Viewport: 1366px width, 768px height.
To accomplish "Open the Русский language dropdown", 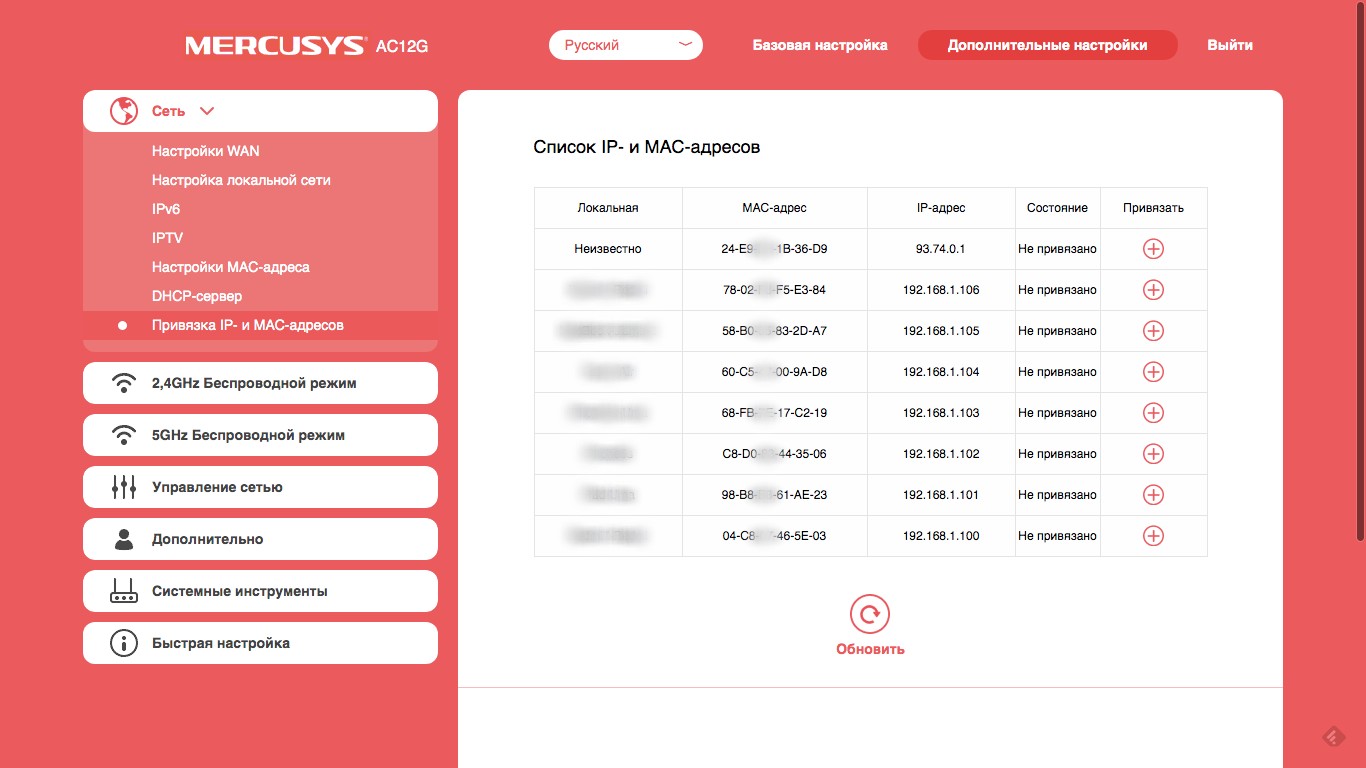I will (x=625, y=45).
